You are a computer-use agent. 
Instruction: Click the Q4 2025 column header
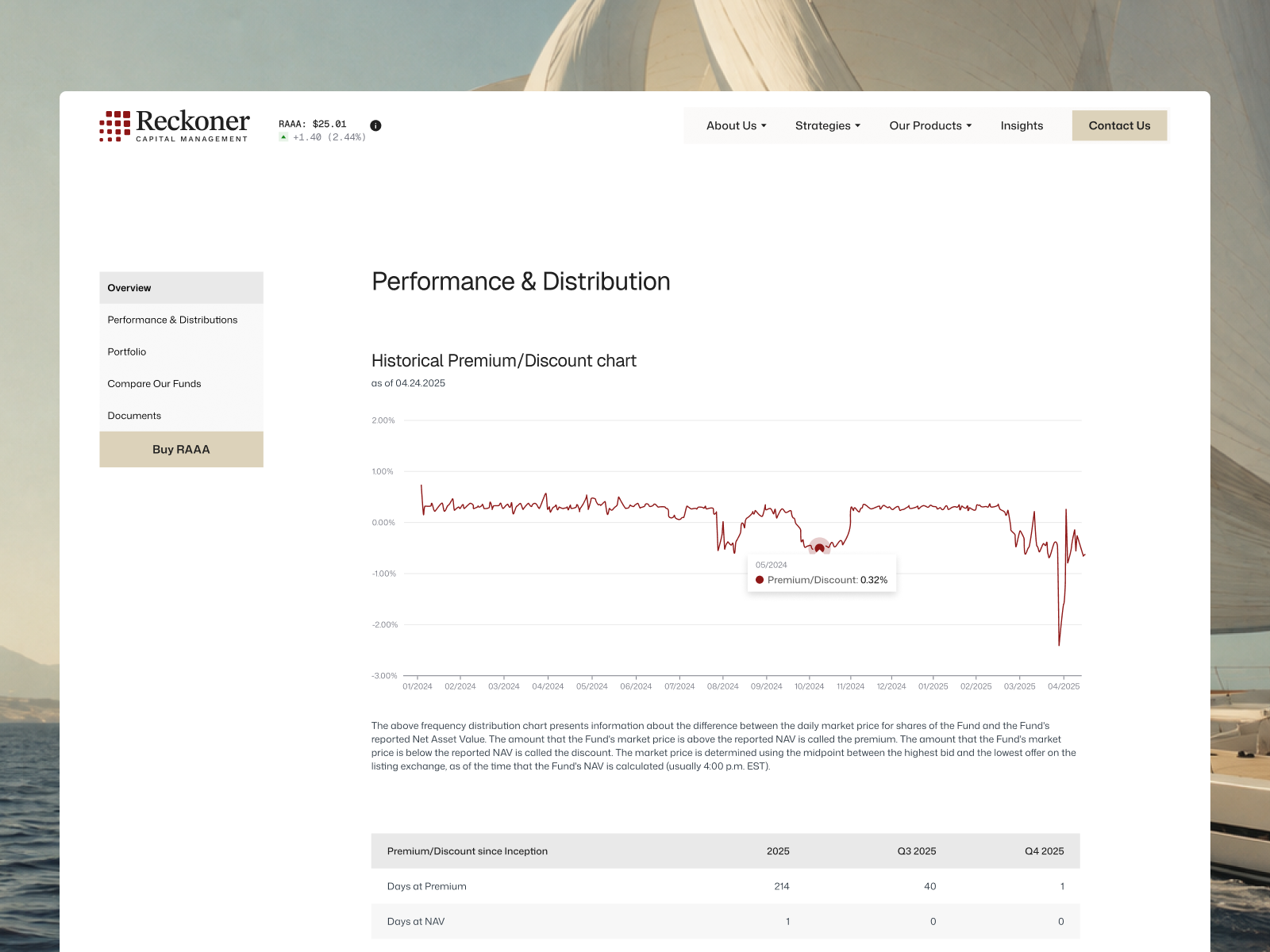click(x=1044, y=851)
